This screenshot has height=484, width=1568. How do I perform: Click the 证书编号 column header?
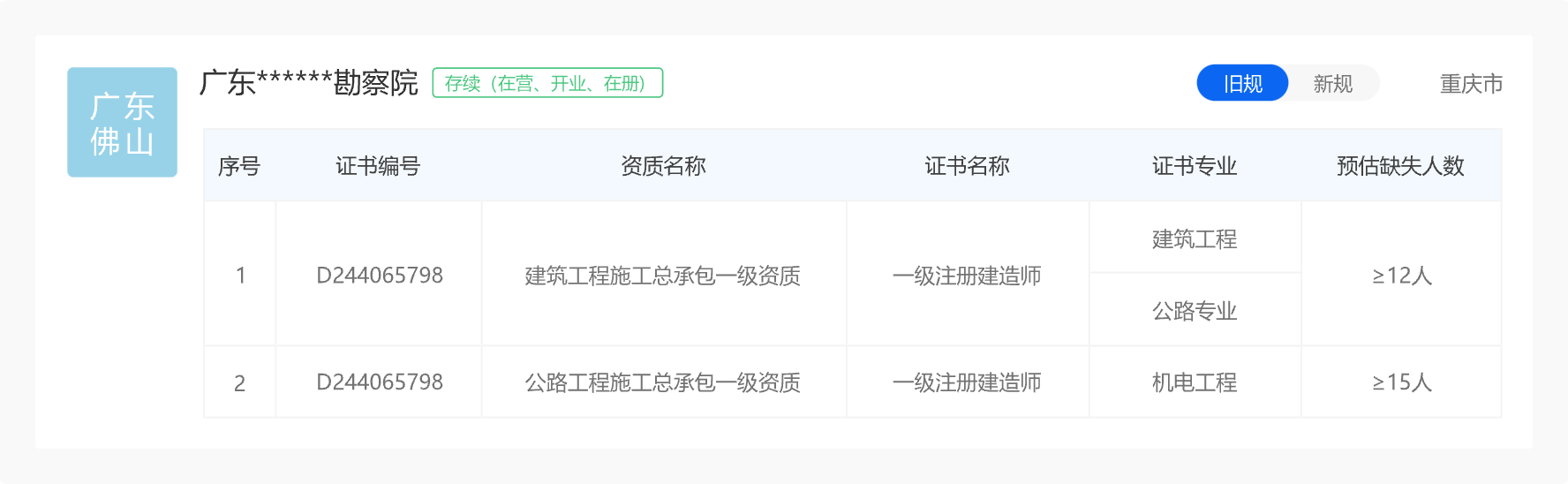pyautogui.click(x=378, y=166)
